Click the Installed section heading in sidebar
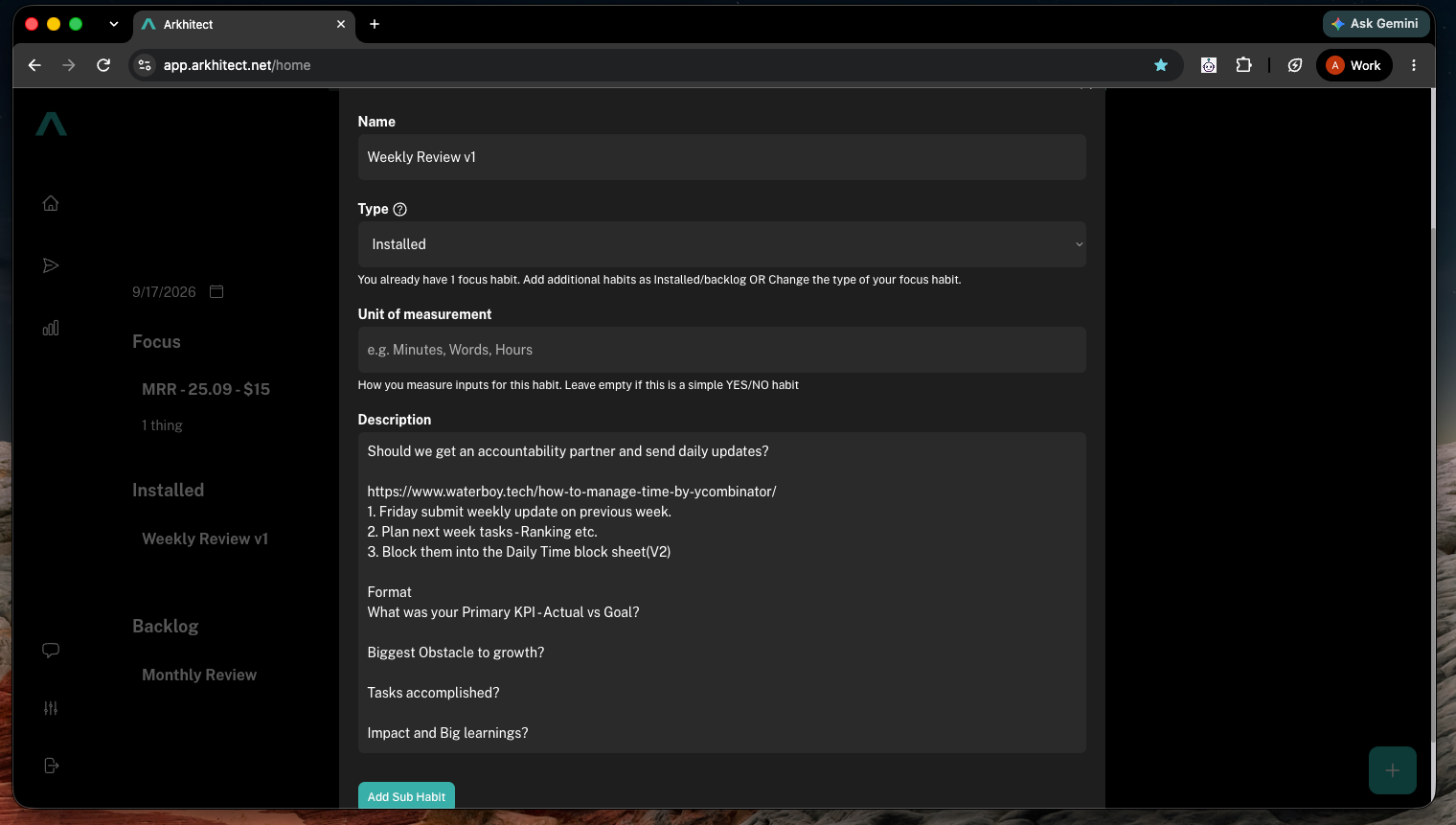This screenshot has width=1456, height=825. 168,490
